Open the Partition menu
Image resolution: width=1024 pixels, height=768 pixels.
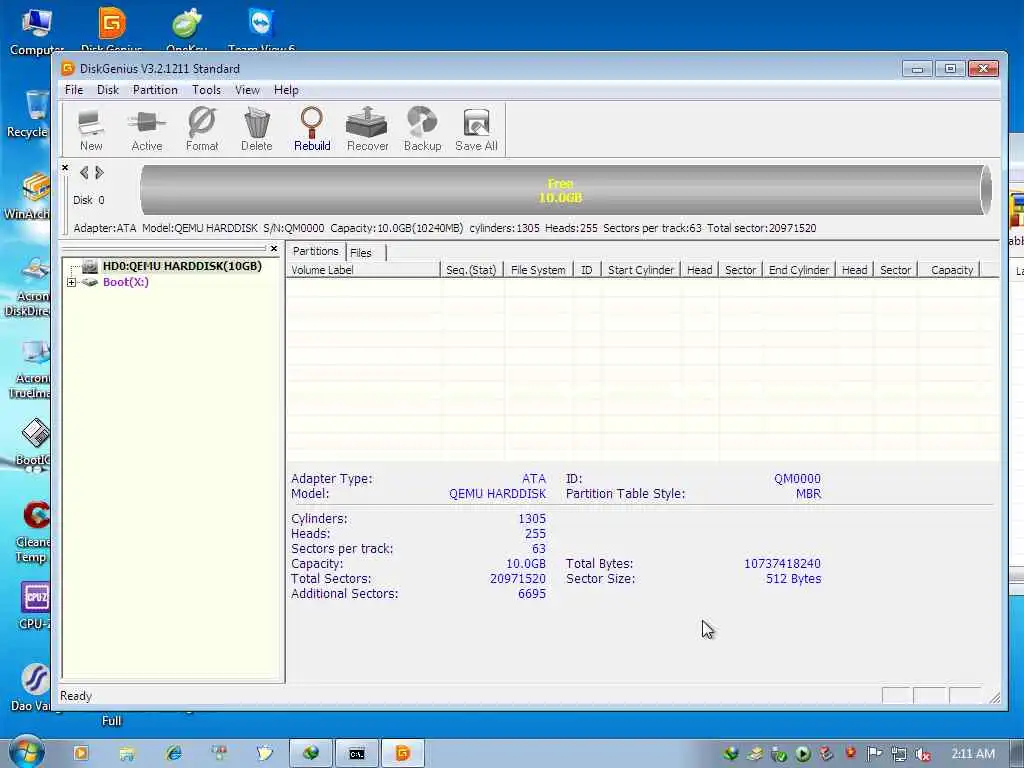point(155,90)
